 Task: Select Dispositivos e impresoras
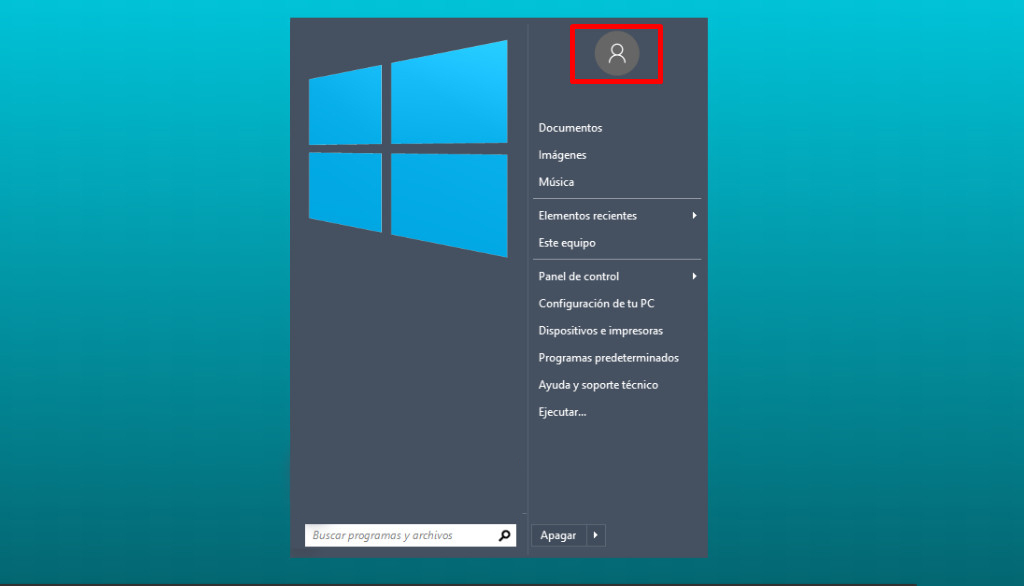click(600, 331)
